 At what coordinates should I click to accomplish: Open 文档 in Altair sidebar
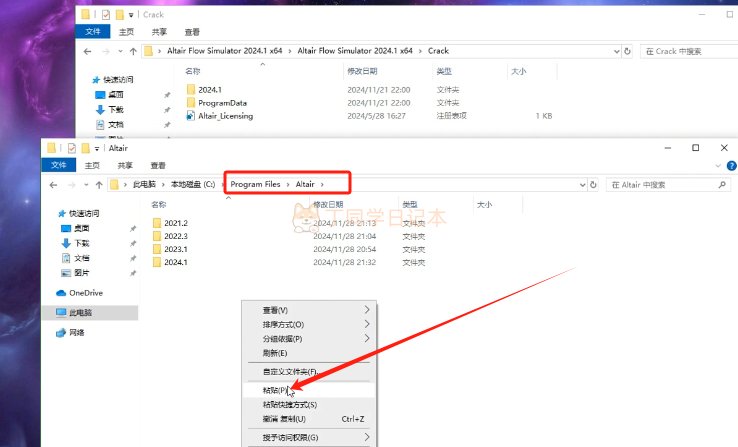pos(75,258)
